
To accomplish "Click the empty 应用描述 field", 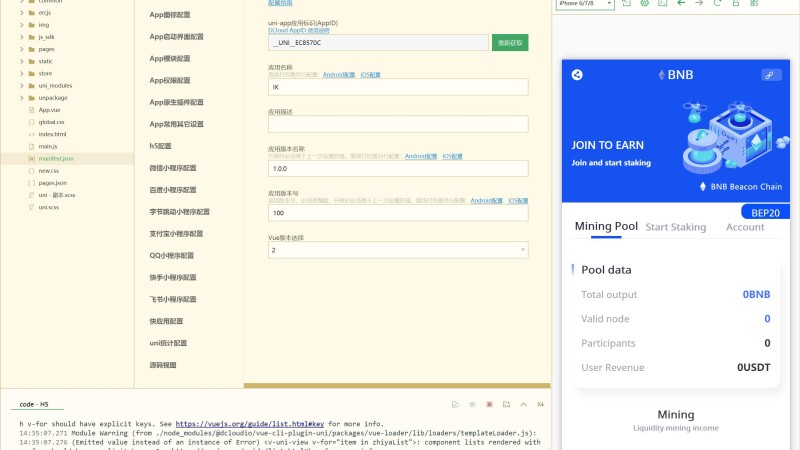I will (x=398, y=124).
